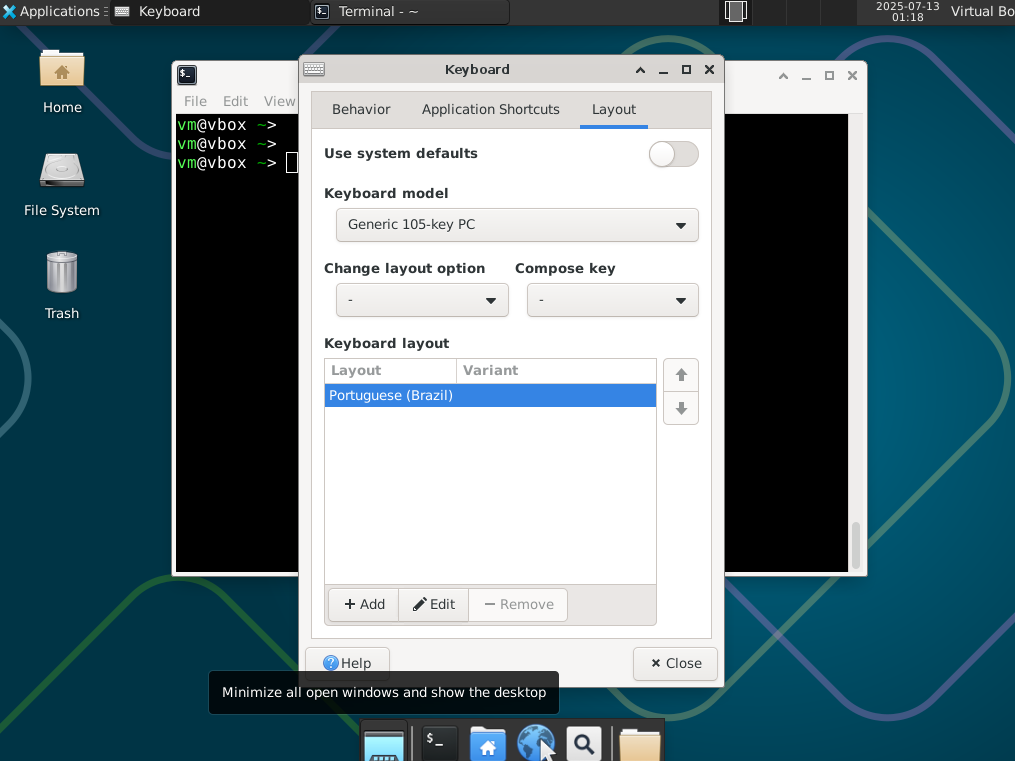Switch to the Behavior tab
This screenshot has height=761, width=1015.
click(x=361, y=109)
